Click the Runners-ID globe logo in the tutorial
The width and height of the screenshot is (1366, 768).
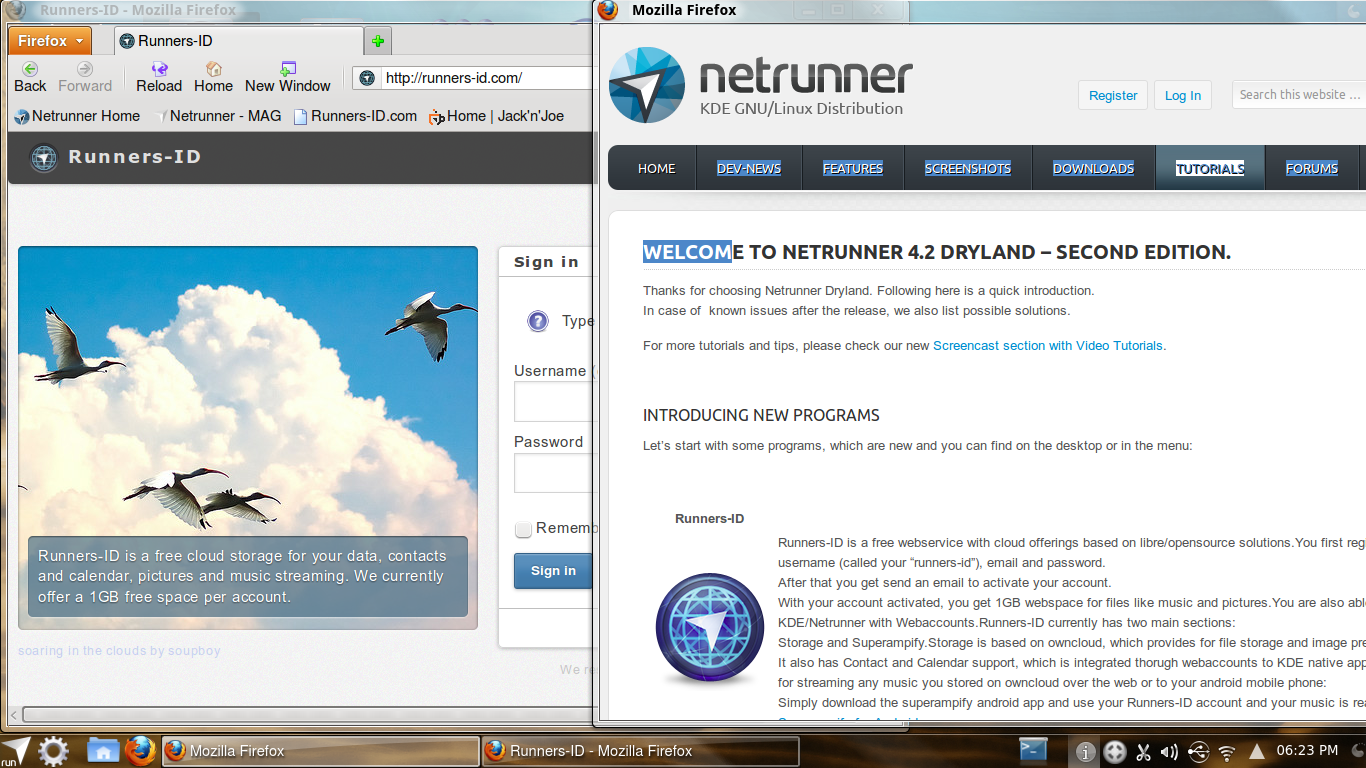coord(710,628)
